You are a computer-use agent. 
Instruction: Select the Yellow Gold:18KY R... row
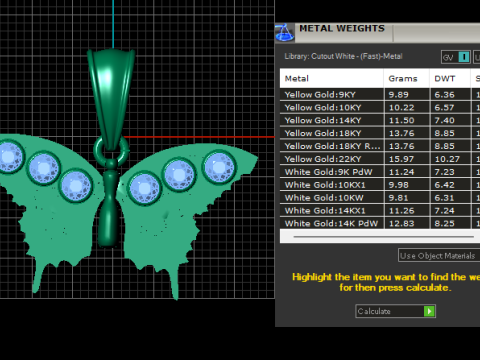(380, 146)
